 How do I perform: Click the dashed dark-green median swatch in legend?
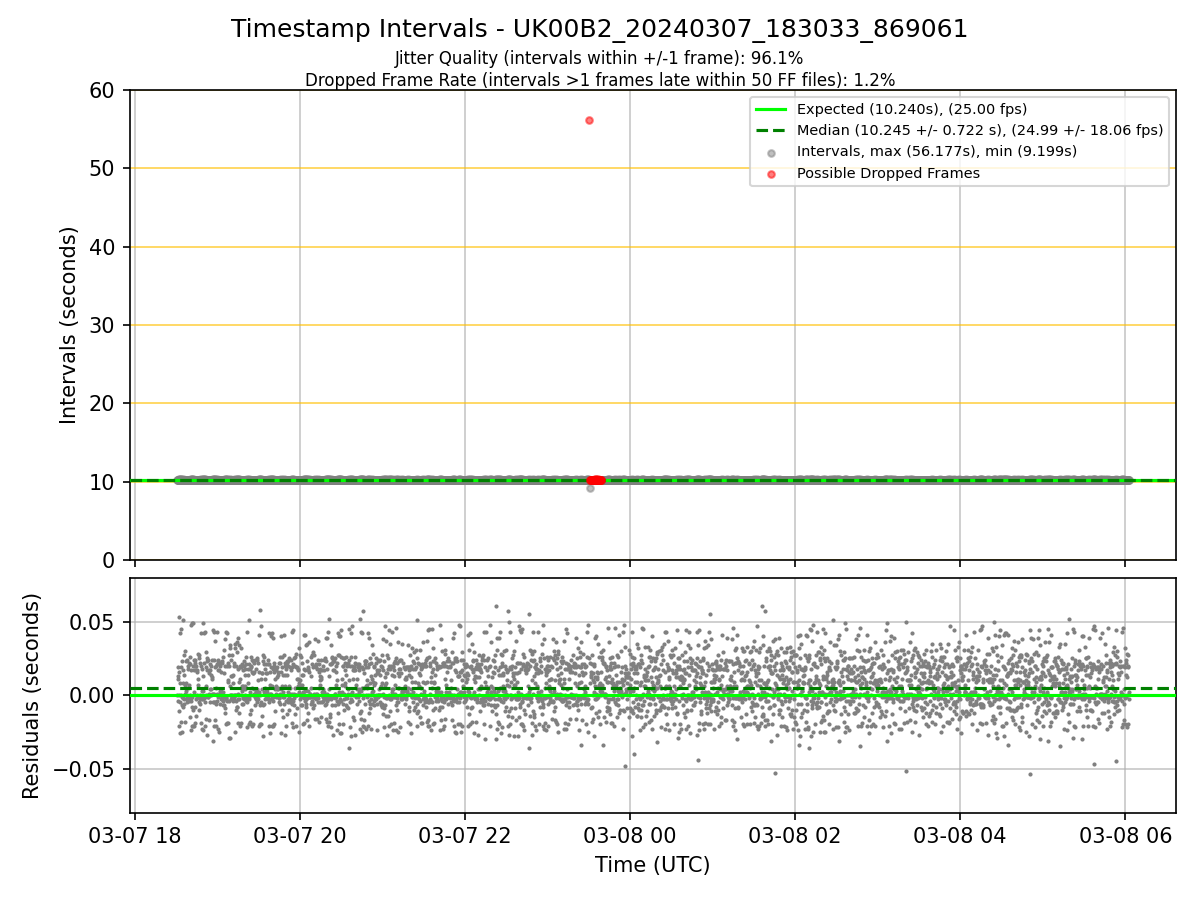771,130
